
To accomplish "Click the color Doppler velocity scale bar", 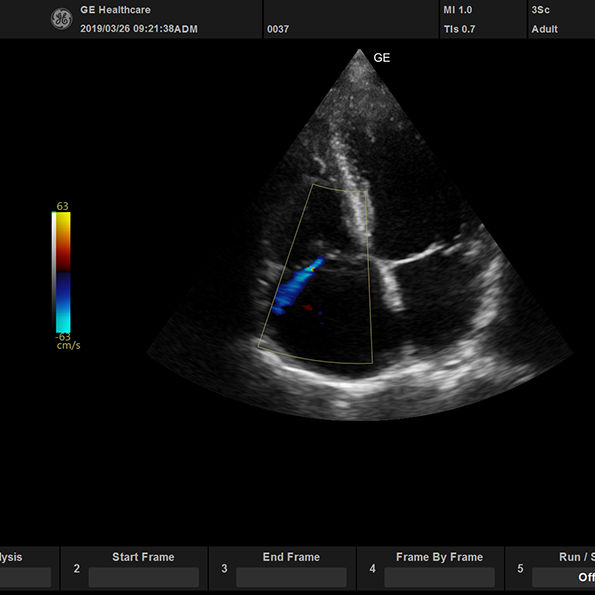I will pos(63,272).
